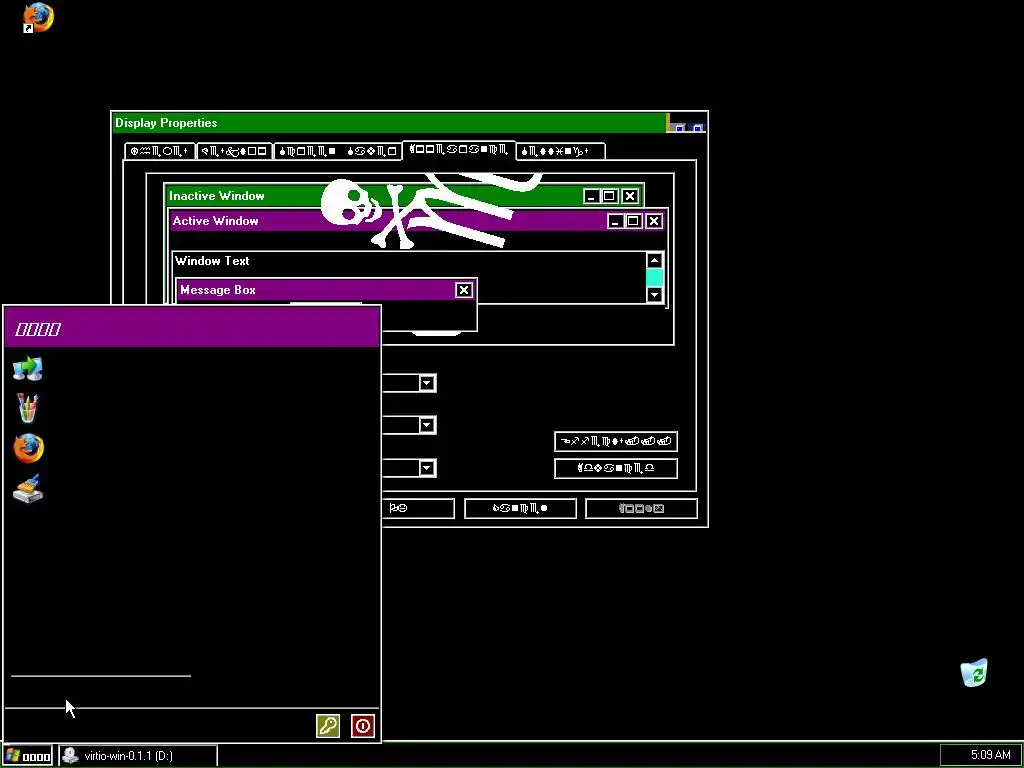Click the Inactive Window preview minimize button
This screenshot has height=768, width=1024.
click(591, 196)
